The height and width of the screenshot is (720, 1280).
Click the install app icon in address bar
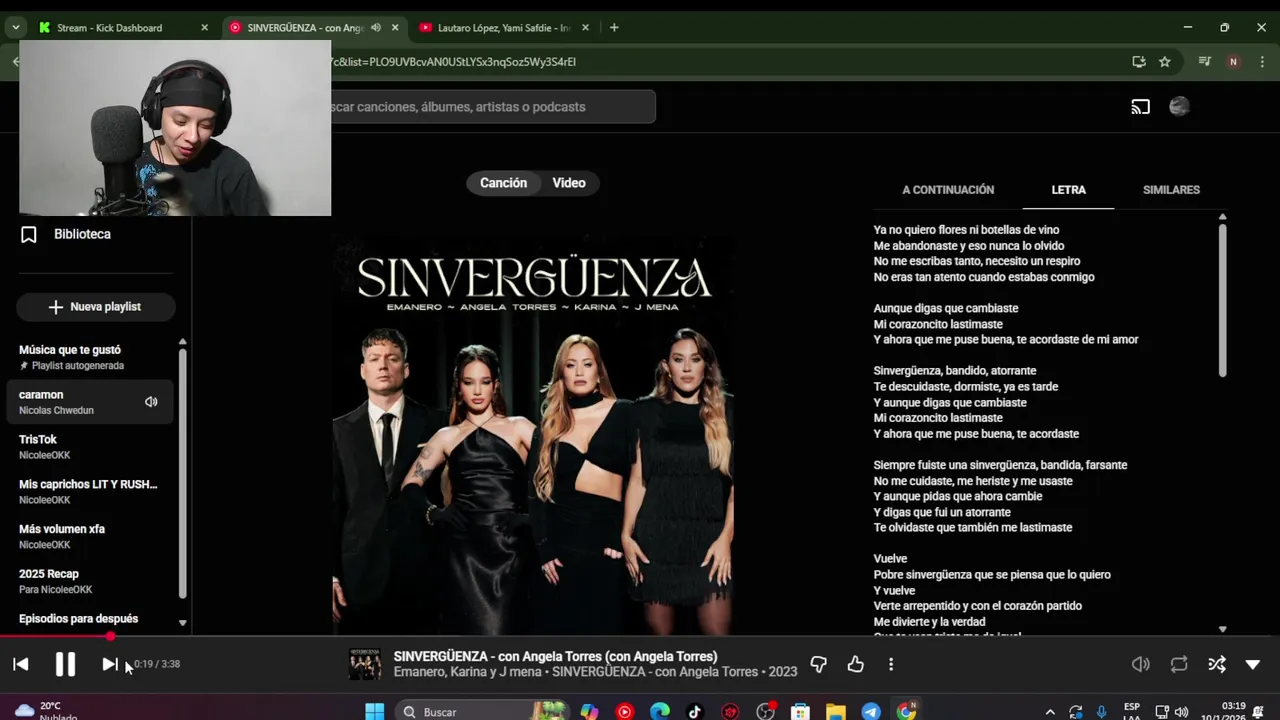(x=1139, y=62)
